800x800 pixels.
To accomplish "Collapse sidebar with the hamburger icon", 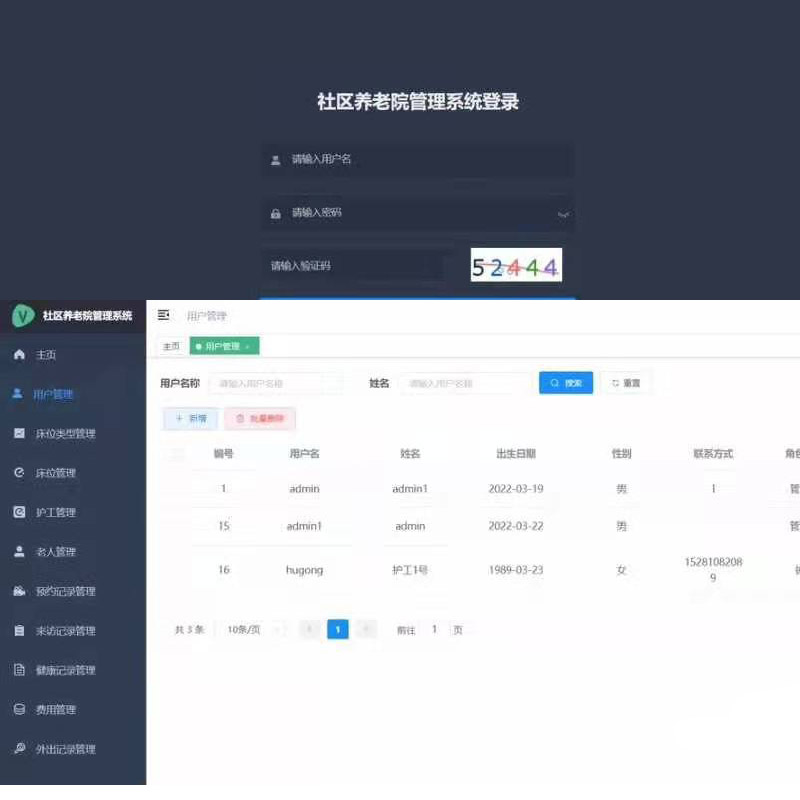I will tap(164, 316).
